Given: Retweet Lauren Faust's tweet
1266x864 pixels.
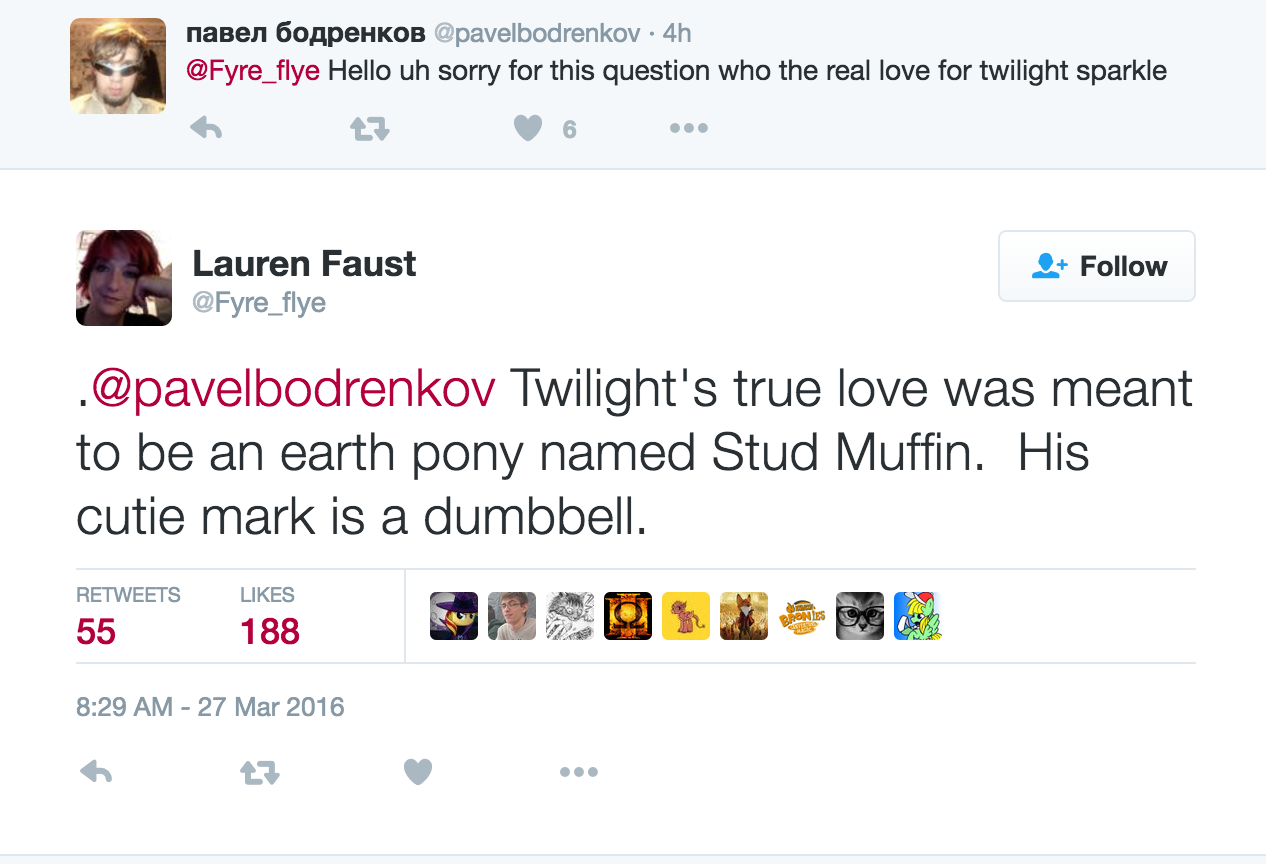Looking at the screenshot, I should click(260, 771).
